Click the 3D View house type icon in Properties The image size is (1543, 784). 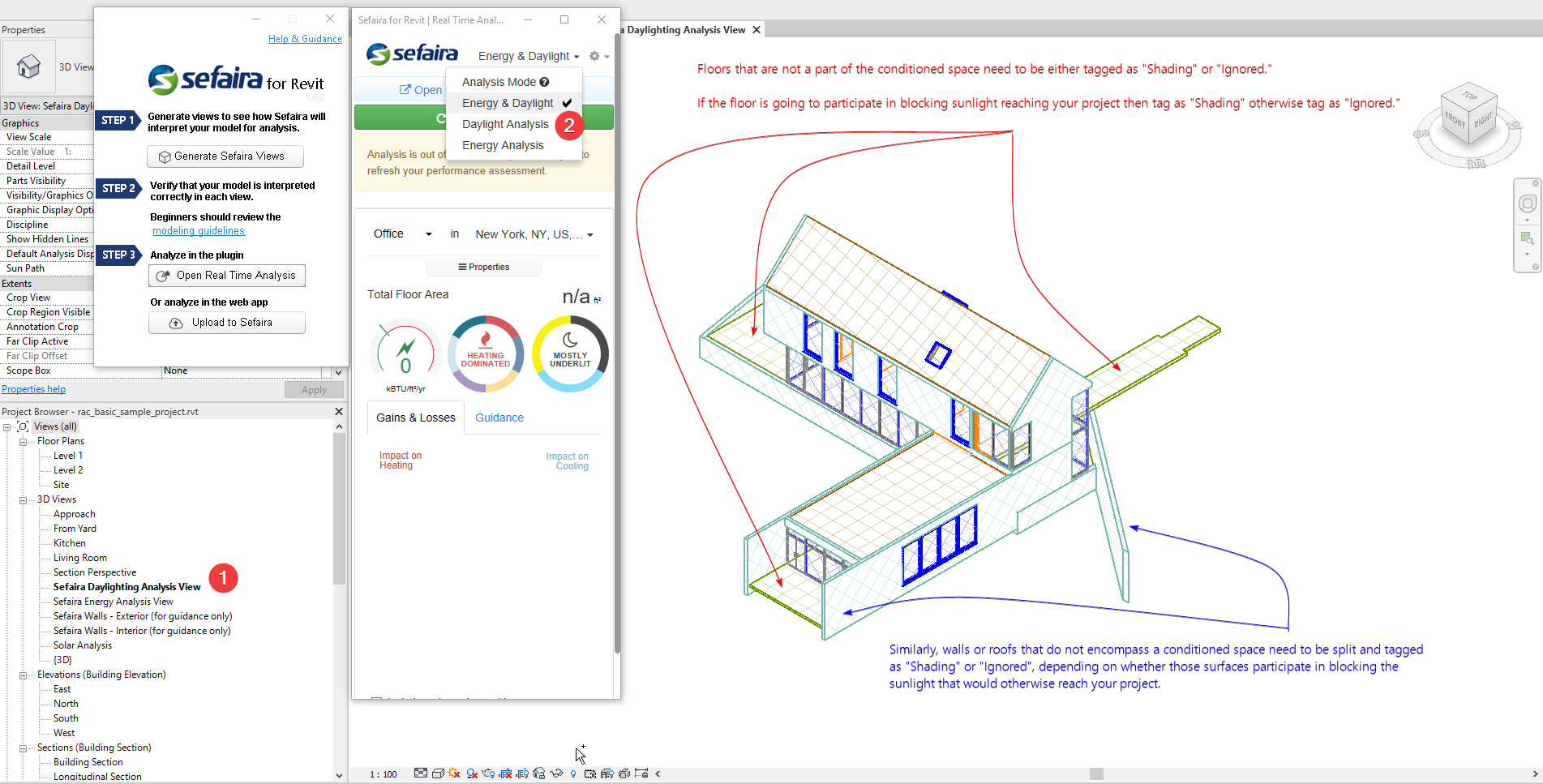pos(28,66)
